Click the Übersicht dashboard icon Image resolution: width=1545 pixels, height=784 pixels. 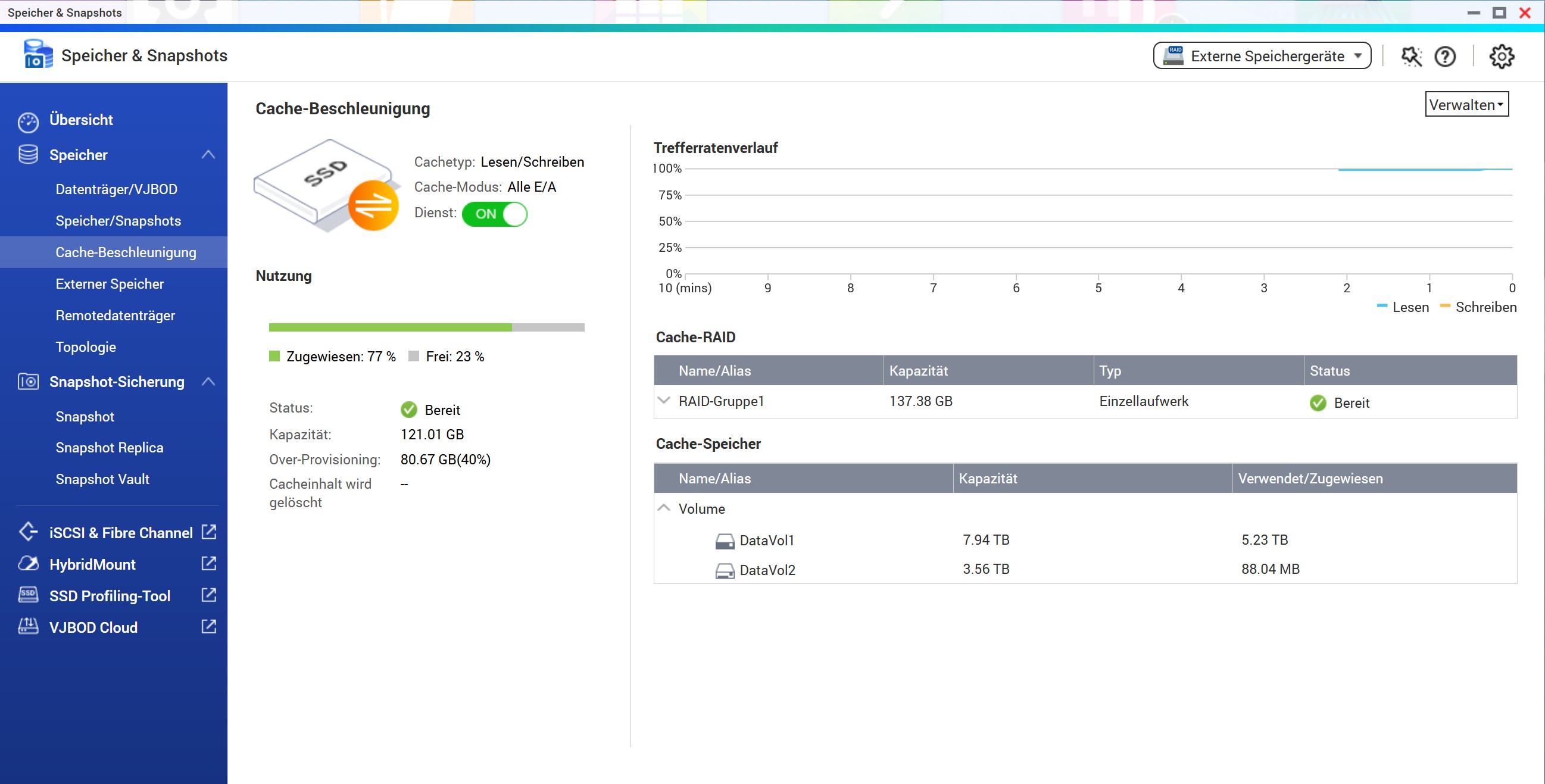pos(27,121)
